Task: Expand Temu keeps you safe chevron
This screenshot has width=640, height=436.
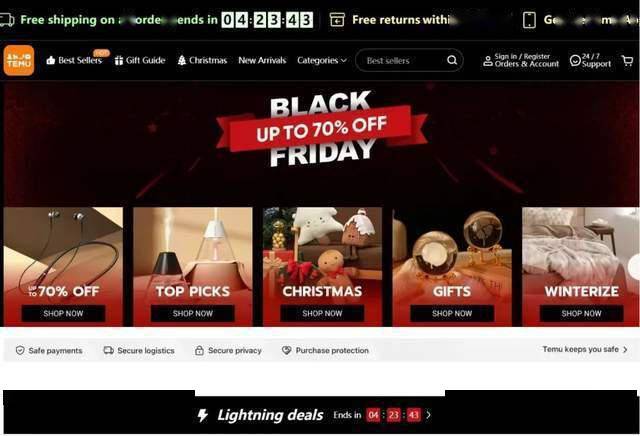Action: 625,349
